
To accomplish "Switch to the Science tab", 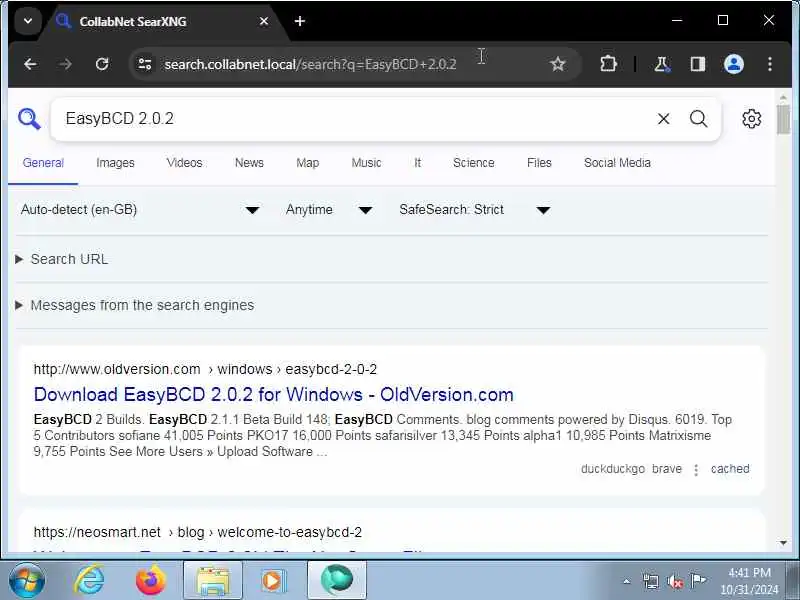I will [473, 163].
